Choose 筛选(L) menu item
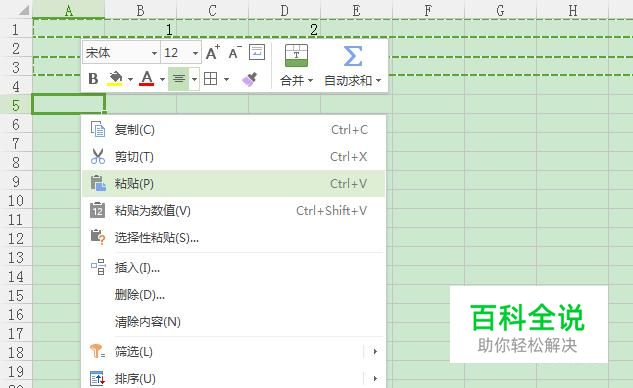Viewport: 633px width, 388px height. (233, 352)
